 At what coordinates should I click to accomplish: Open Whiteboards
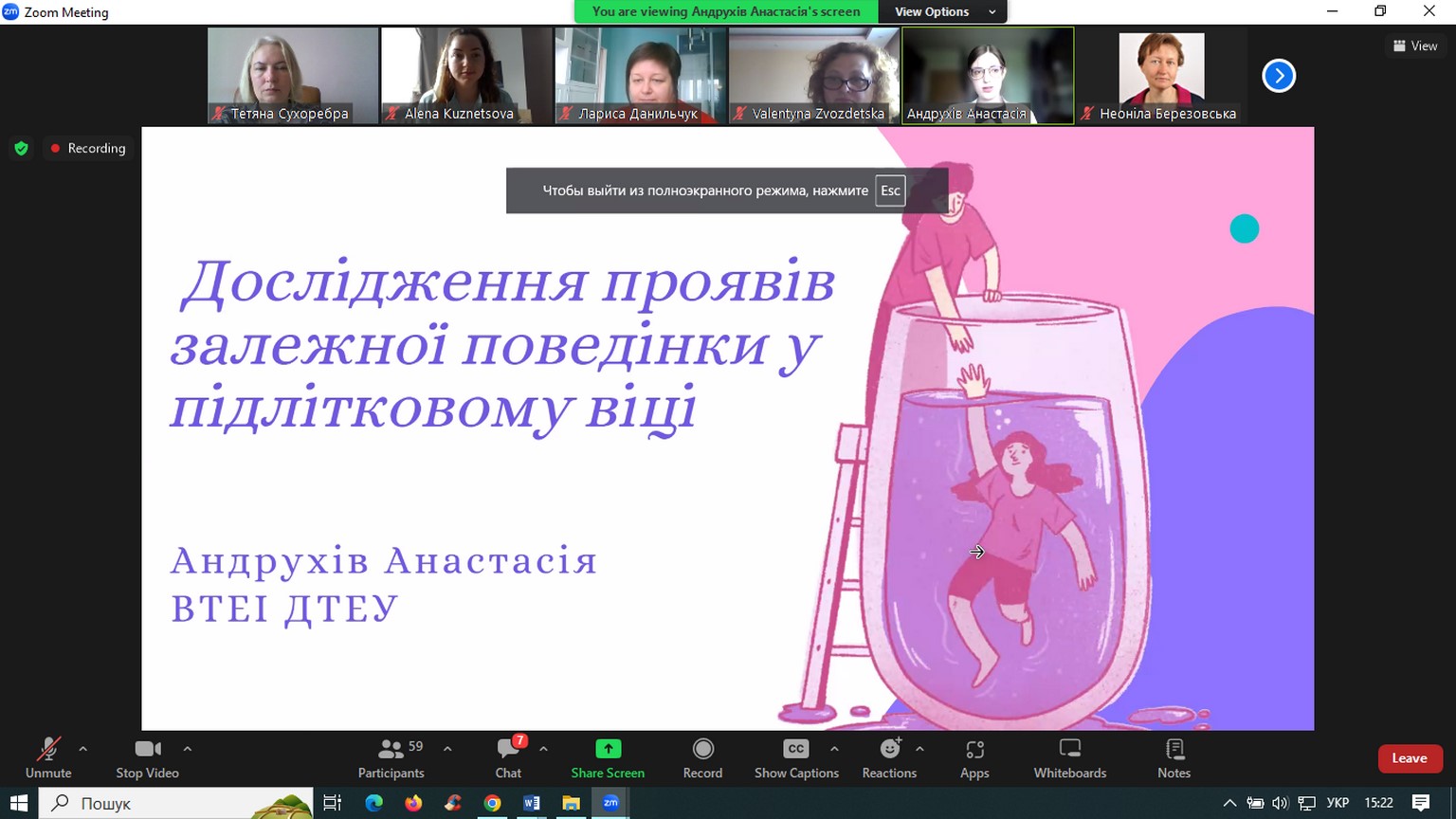(1069, 757)
